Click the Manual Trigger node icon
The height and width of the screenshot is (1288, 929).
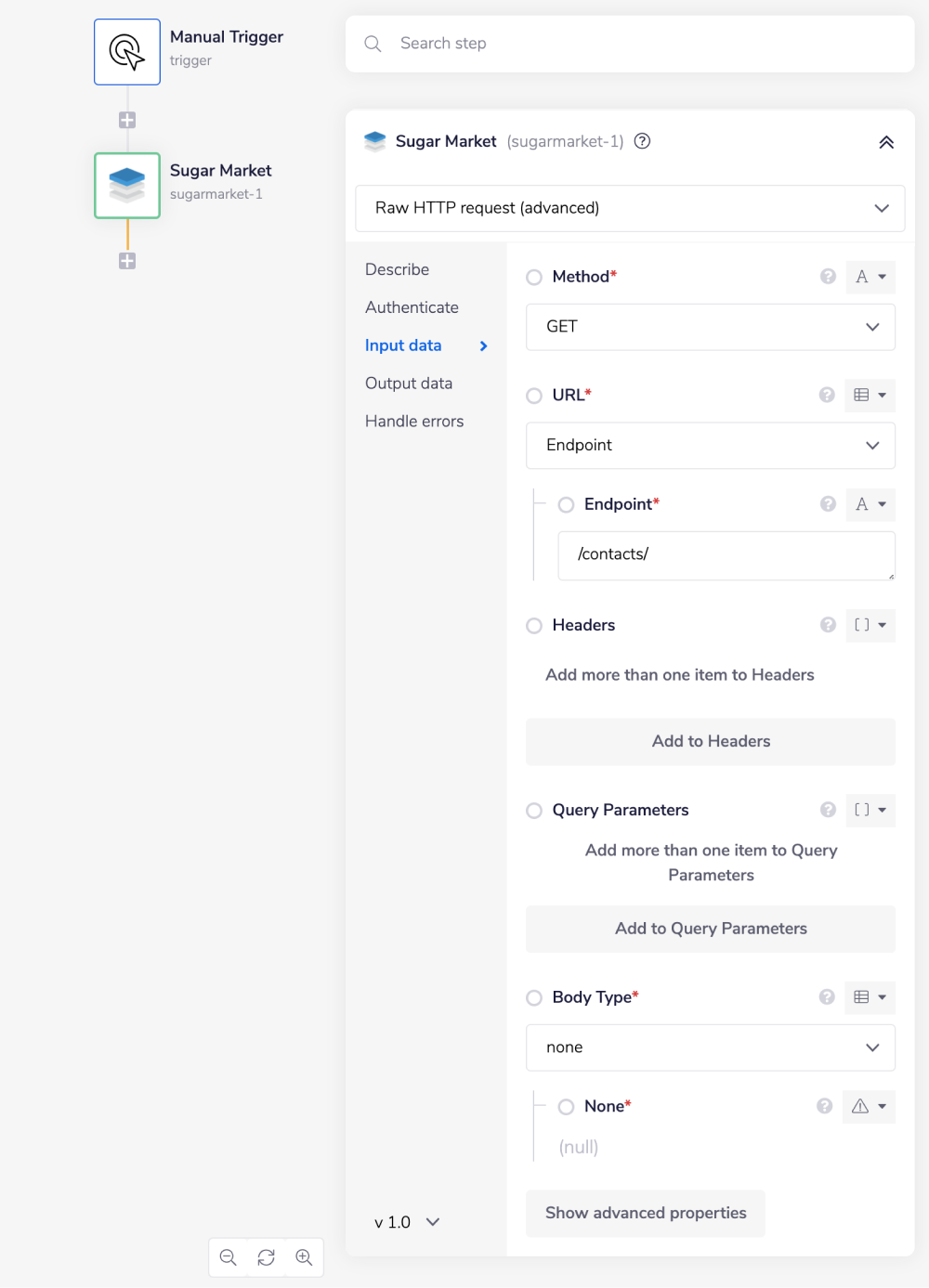pos(127,52)
